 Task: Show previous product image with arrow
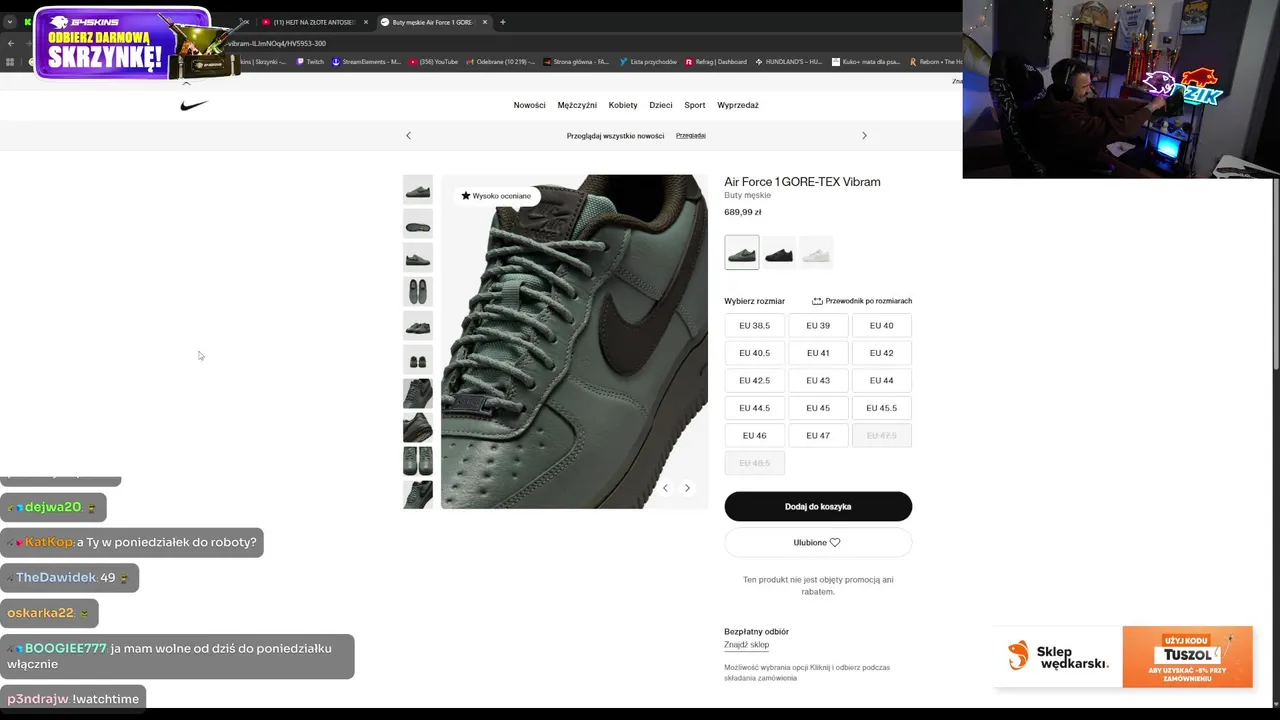pyautogui.click(x=665, y=488)
